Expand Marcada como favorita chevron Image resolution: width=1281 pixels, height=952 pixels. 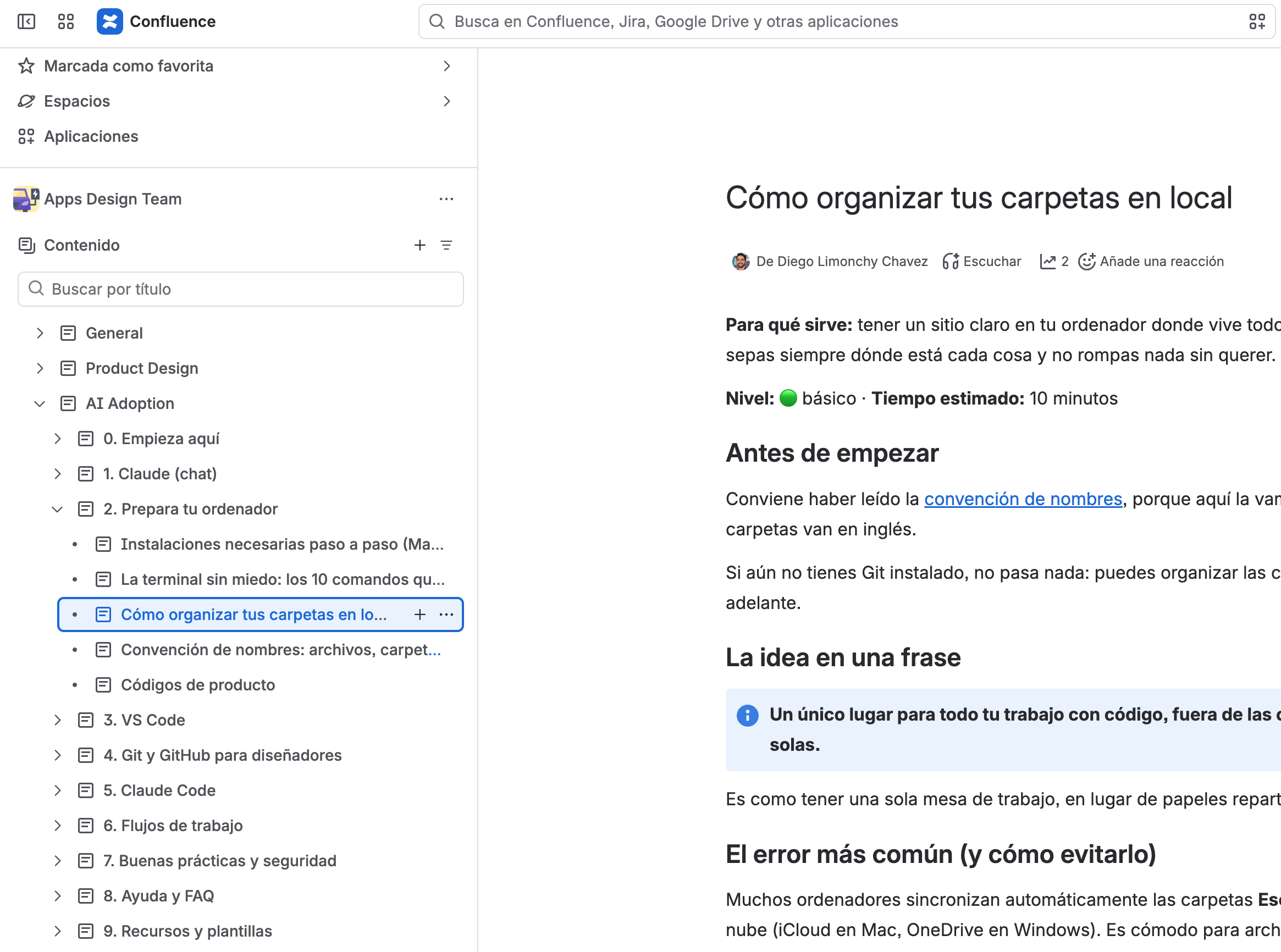click(x=446, y=66)
